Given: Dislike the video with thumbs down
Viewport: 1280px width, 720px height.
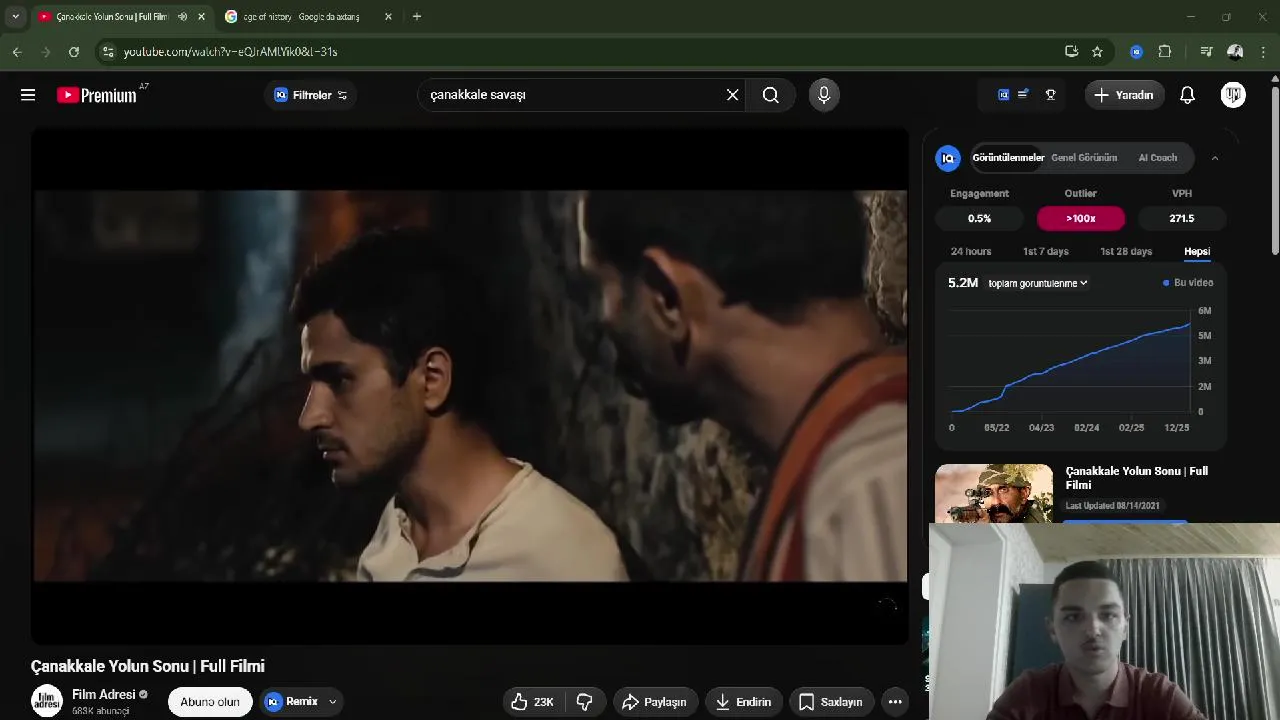Looking at the screenshot, I should [x=585, y=702].
